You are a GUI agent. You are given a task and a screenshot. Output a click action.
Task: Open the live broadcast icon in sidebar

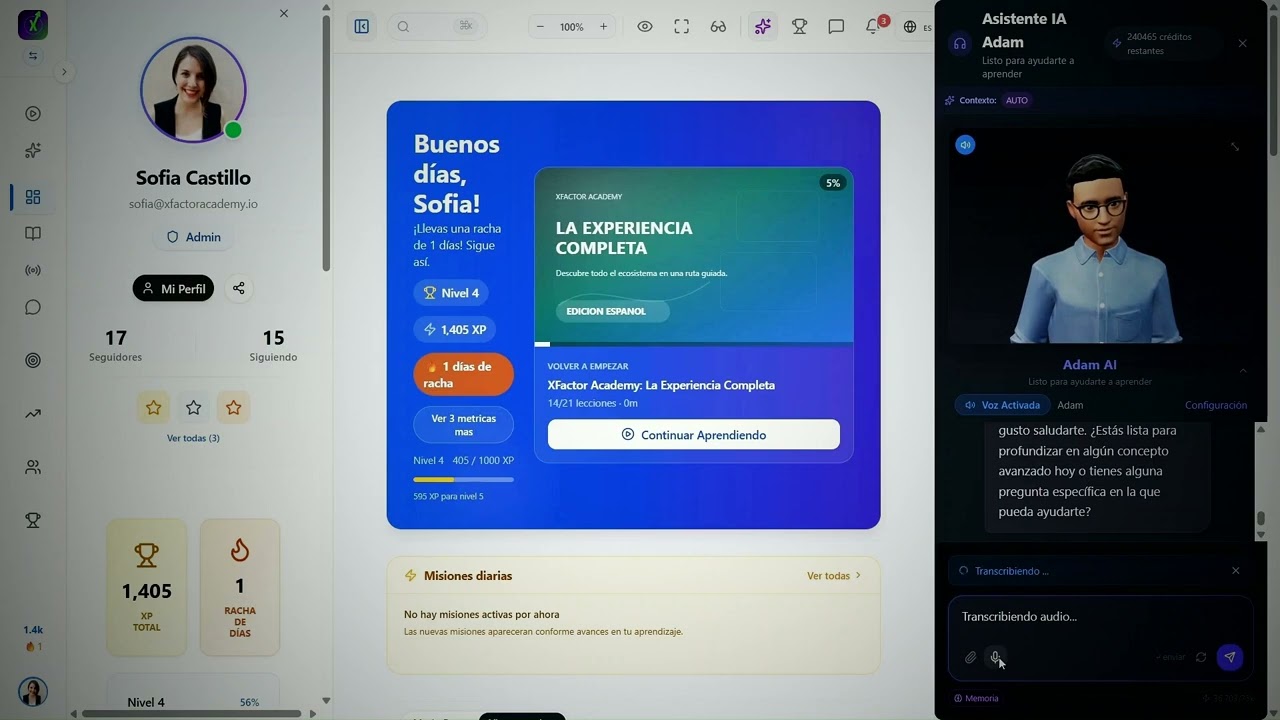[x=33, y=270]
